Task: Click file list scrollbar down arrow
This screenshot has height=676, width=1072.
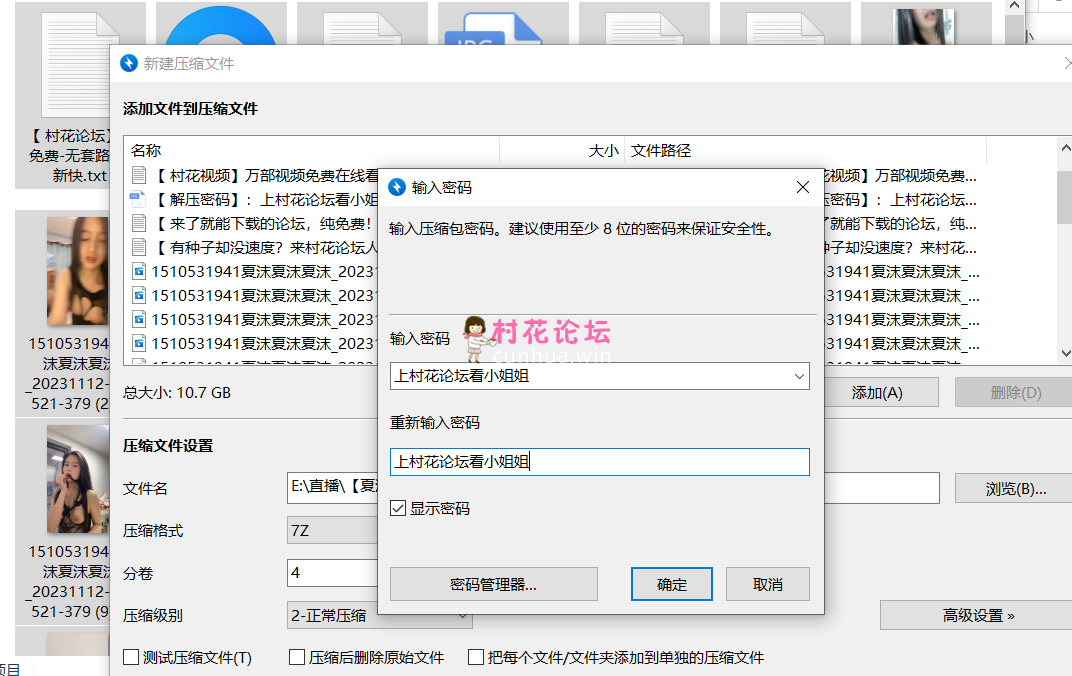Action: (1064, 353)
